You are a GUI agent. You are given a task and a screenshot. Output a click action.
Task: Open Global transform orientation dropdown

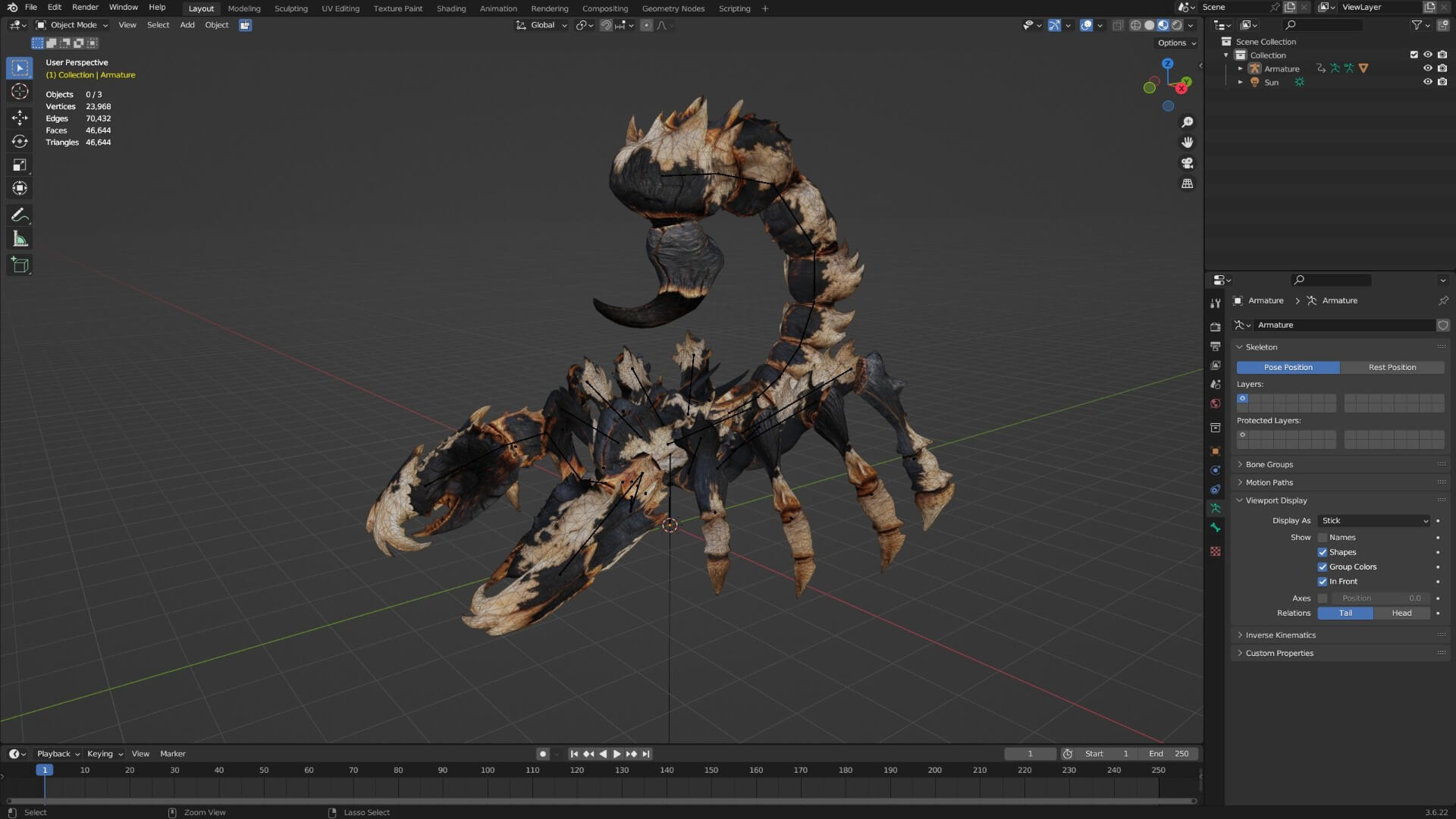click(541, 25)
